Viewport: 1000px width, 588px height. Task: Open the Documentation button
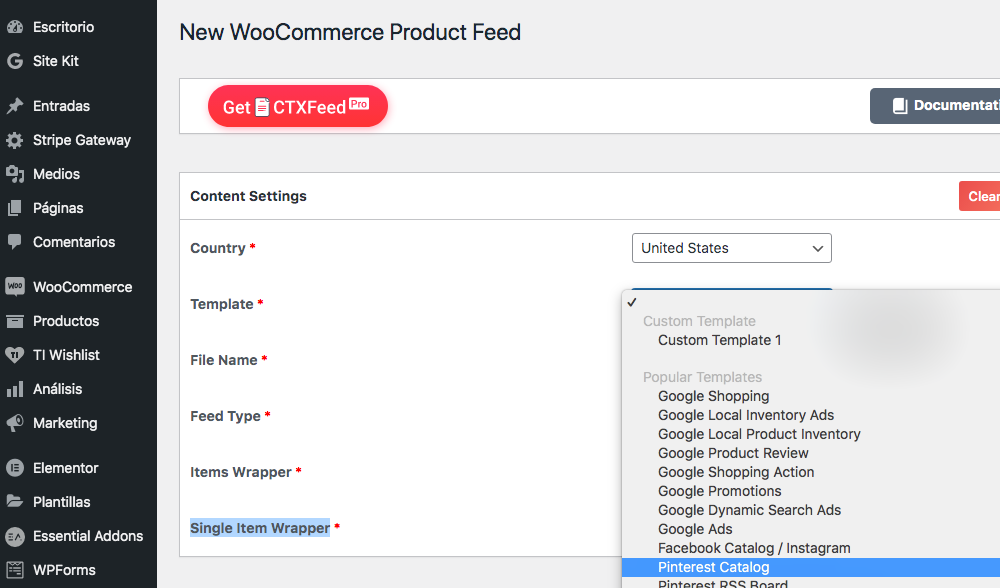(935, 106)
